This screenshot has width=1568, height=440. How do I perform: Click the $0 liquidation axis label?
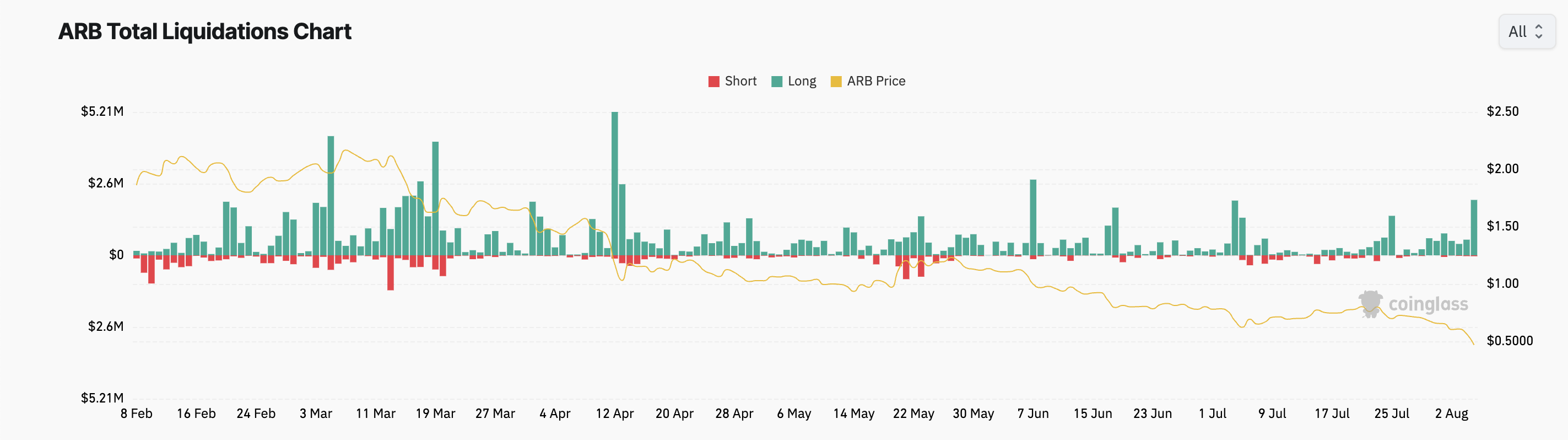pyautogui.click(x=116, y=255)
